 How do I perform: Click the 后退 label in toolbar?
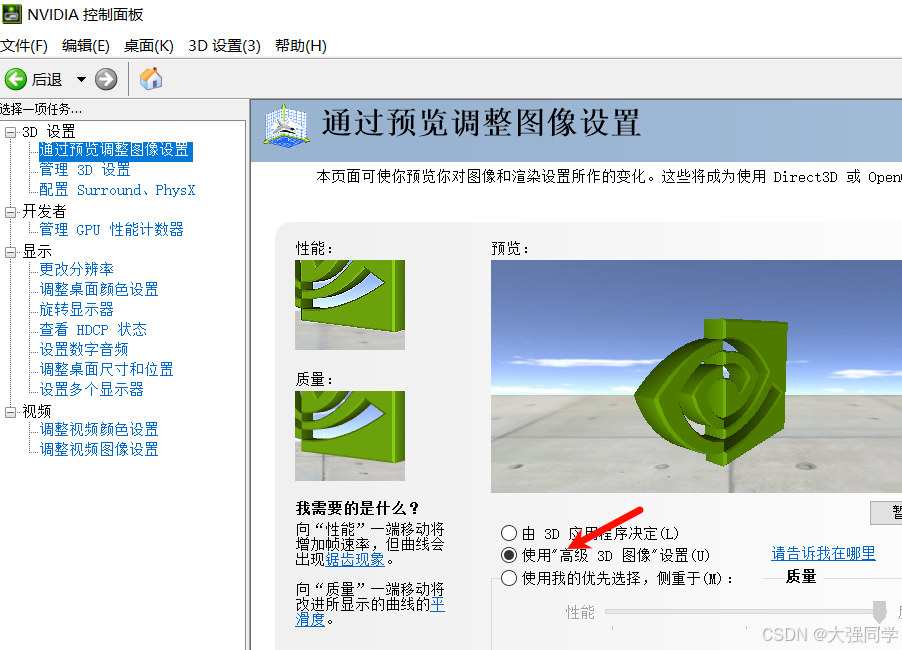click(47, 79)
